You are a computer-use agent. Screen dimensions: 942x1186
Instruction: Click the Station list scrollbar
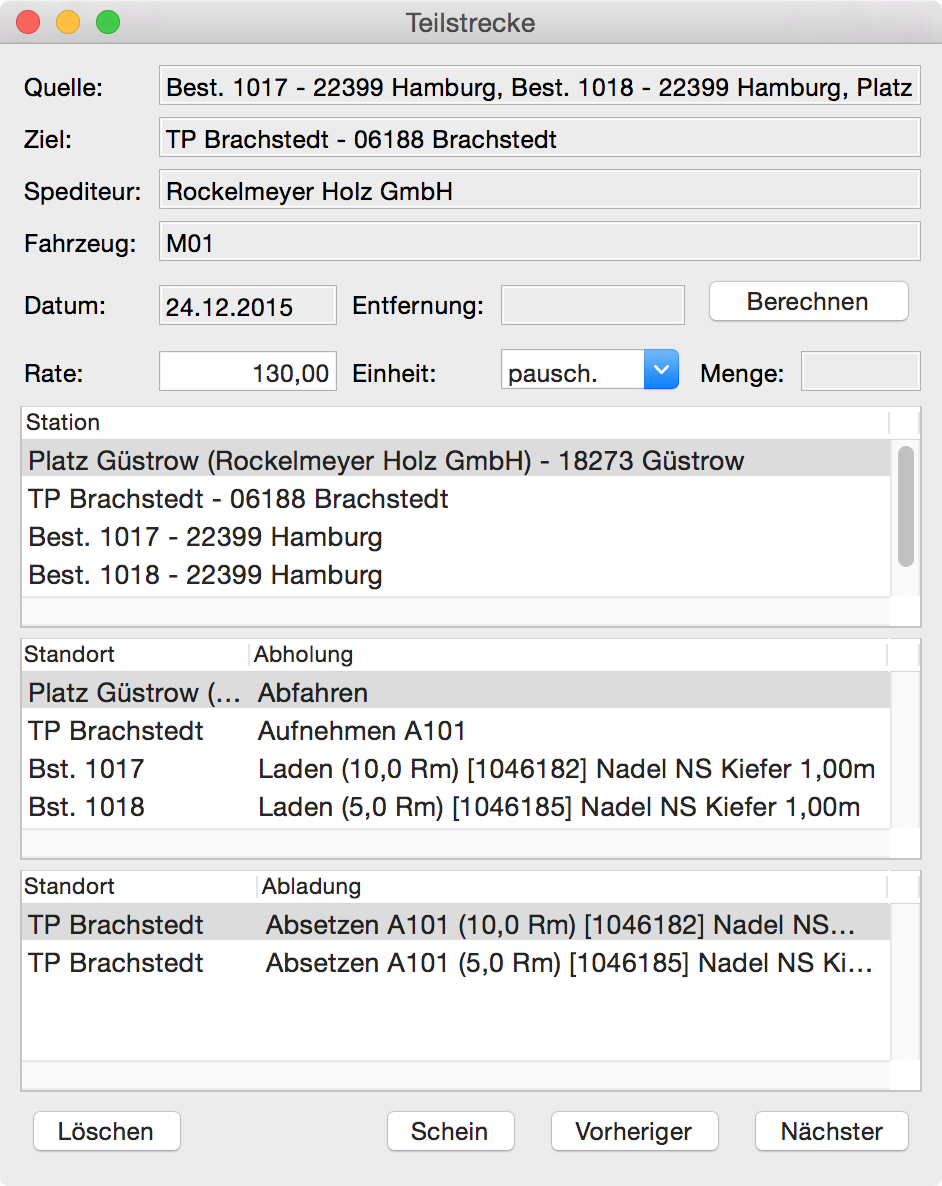906,507
